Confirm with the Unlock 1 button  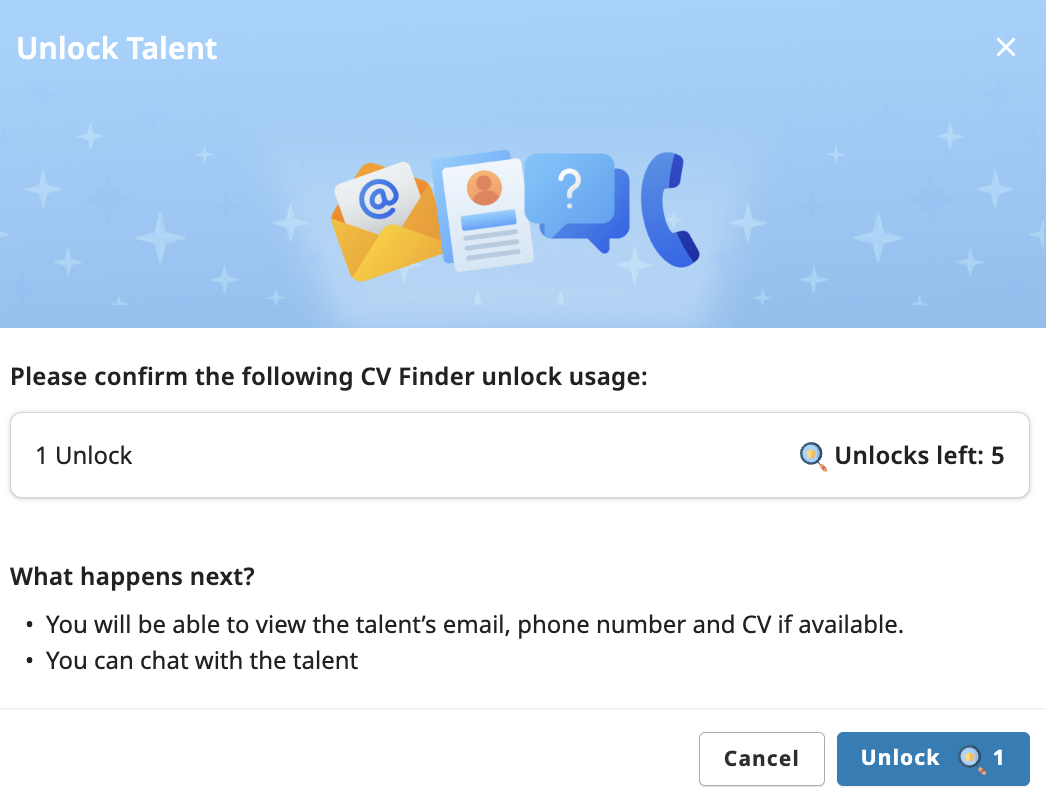point(932,758)
